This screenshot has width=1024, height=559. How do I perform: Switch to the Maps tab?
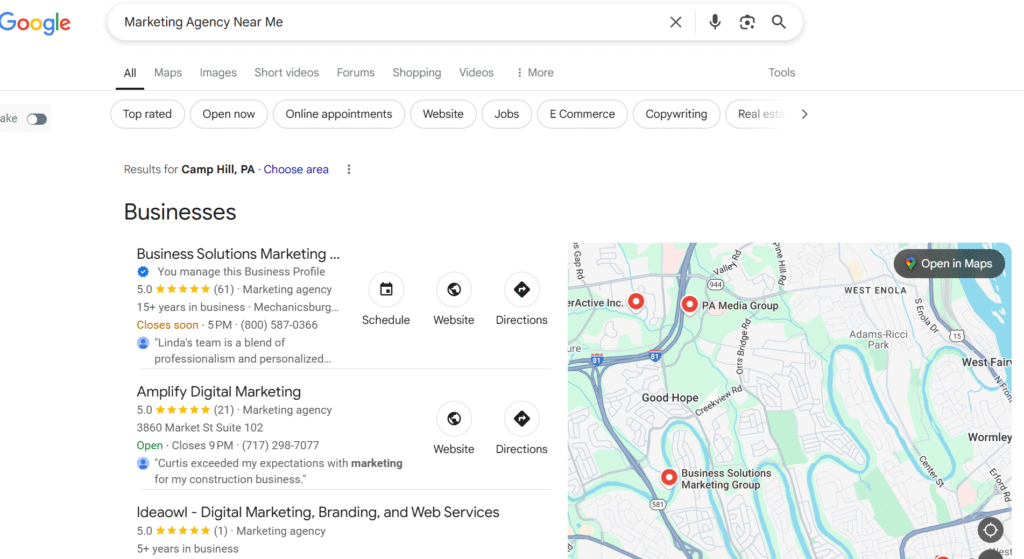pyautogui.click(x=168, y=72)
